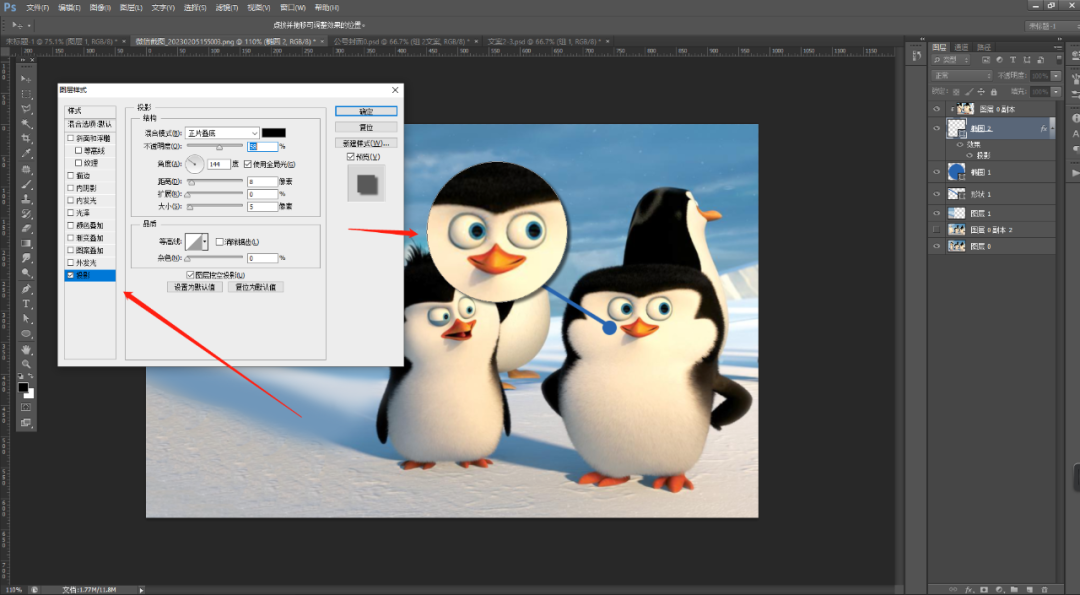Hide the 椭圆 1 layer
1080x595 pixels.
tap(936, 172)
